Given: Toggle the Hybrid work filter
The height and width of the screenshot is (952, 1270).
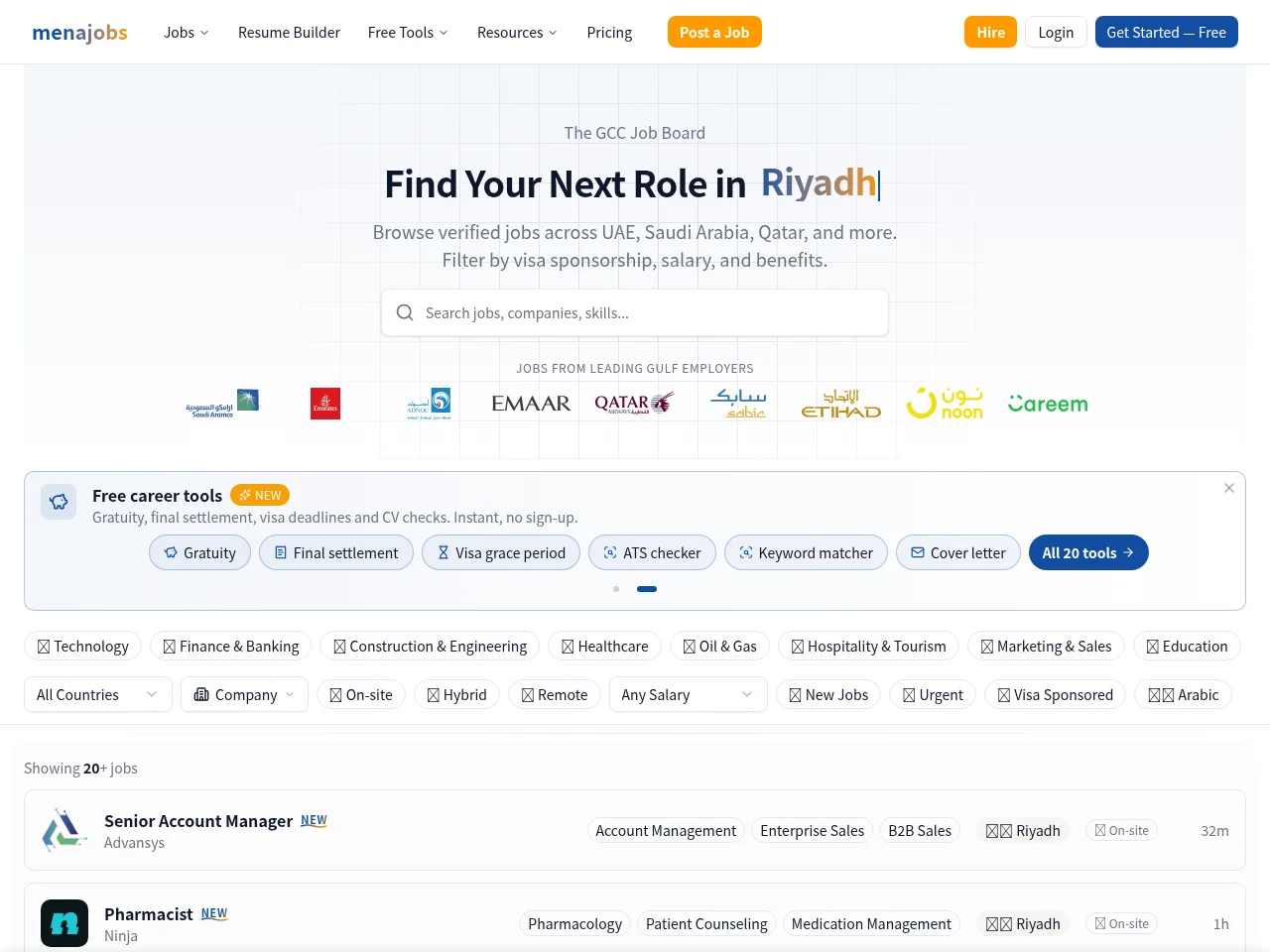Looking at the screenshot, I should pos(456,695).
